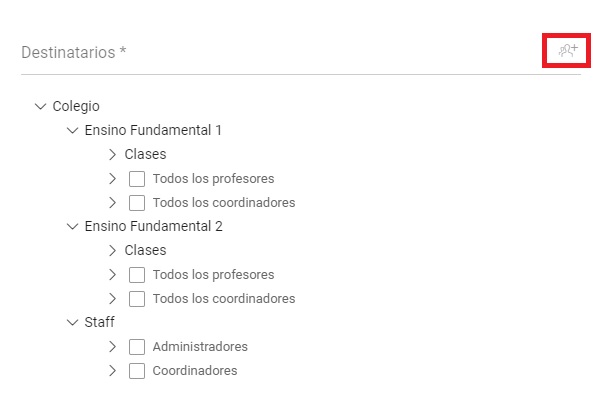Expand the Todos los coordinadores arrow in Fundamental 2
597x395 pixels.
(112, 299)
